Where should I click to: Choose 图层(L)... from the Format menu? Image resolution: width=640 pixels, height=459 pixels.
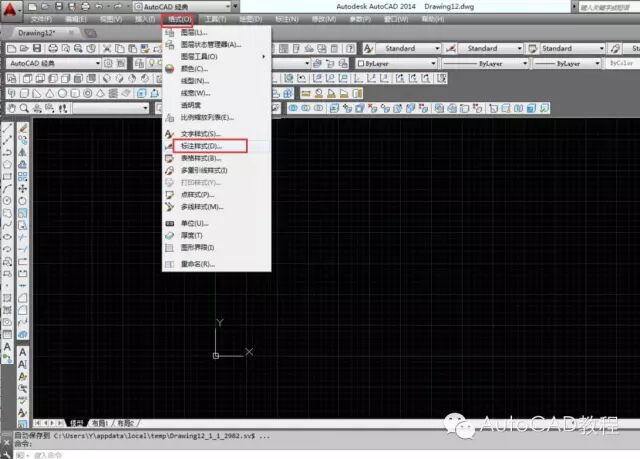(x=217, y=32)
